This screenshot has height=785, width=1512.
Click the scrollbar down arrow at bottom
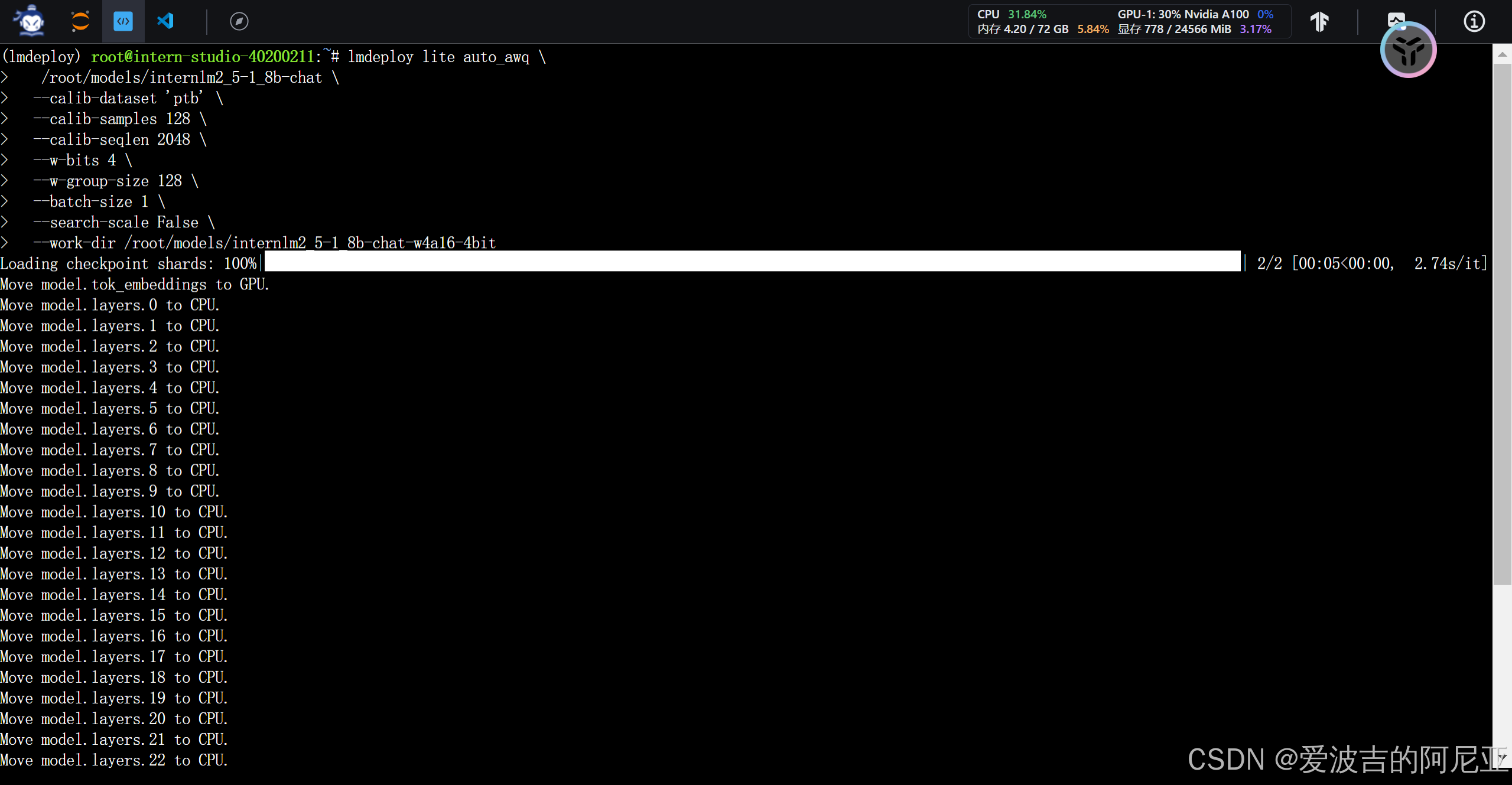[x=1502, y=757]
